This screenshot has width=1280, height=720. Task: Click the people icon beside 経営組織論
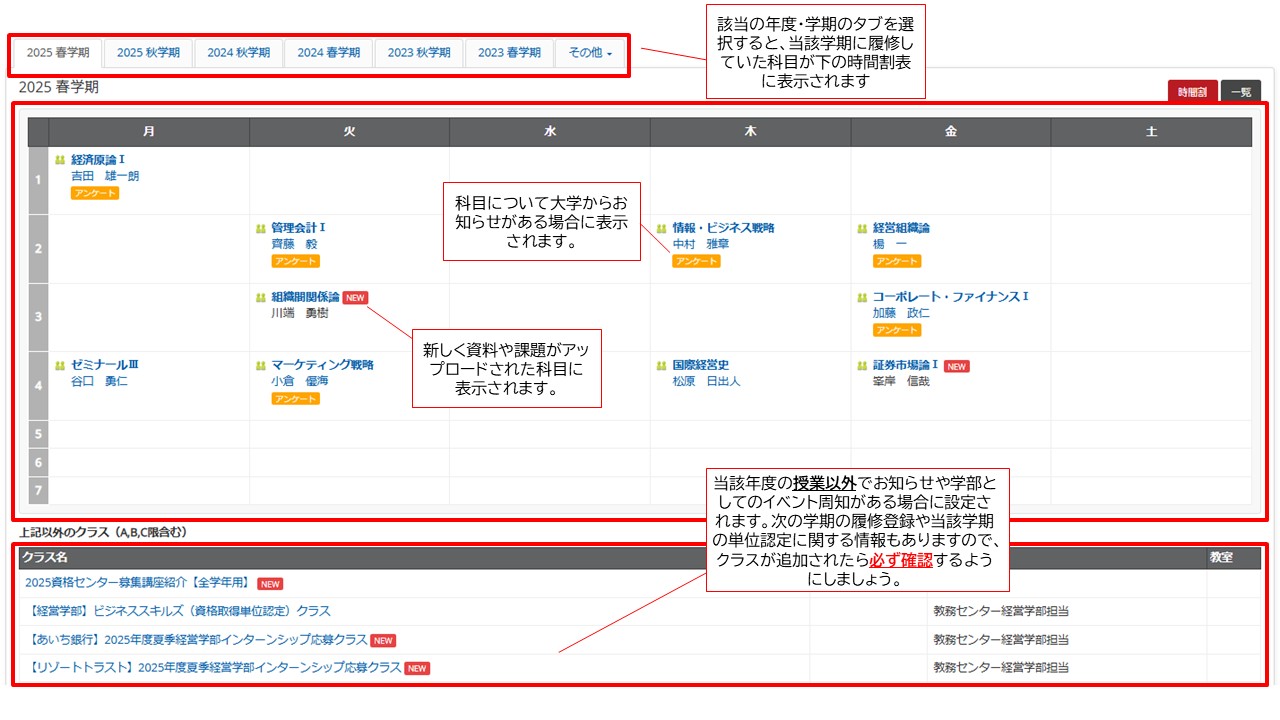coord(862,228)
